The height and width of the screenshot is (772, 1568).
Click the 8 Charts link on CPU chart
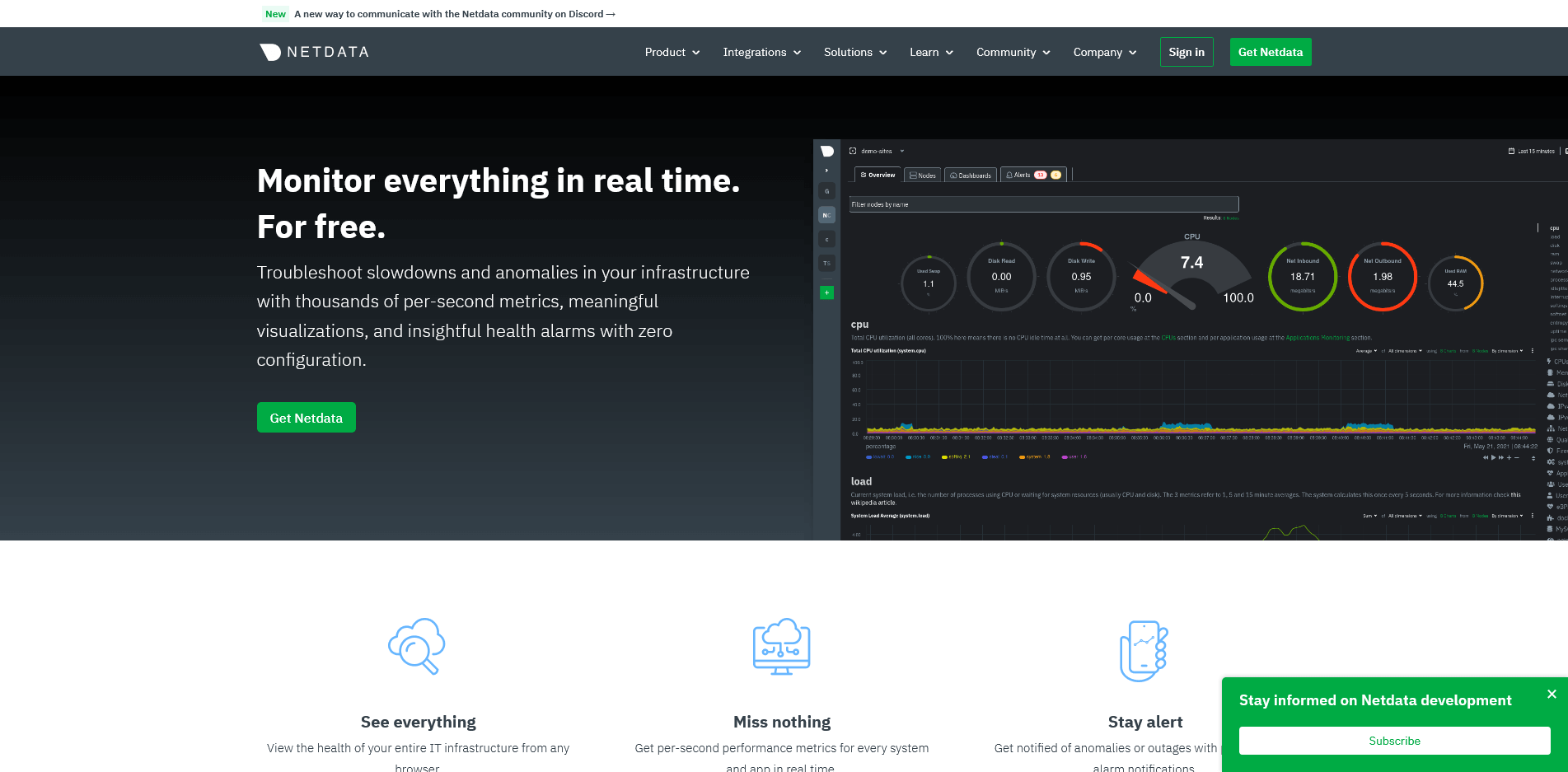1448,351
